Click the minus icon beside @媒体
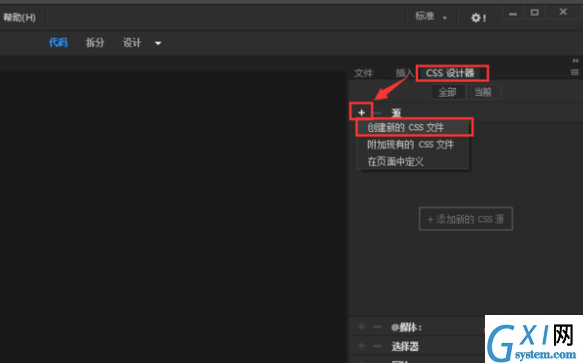The height and width of the screenshot is (363, 583). point(378,327)
